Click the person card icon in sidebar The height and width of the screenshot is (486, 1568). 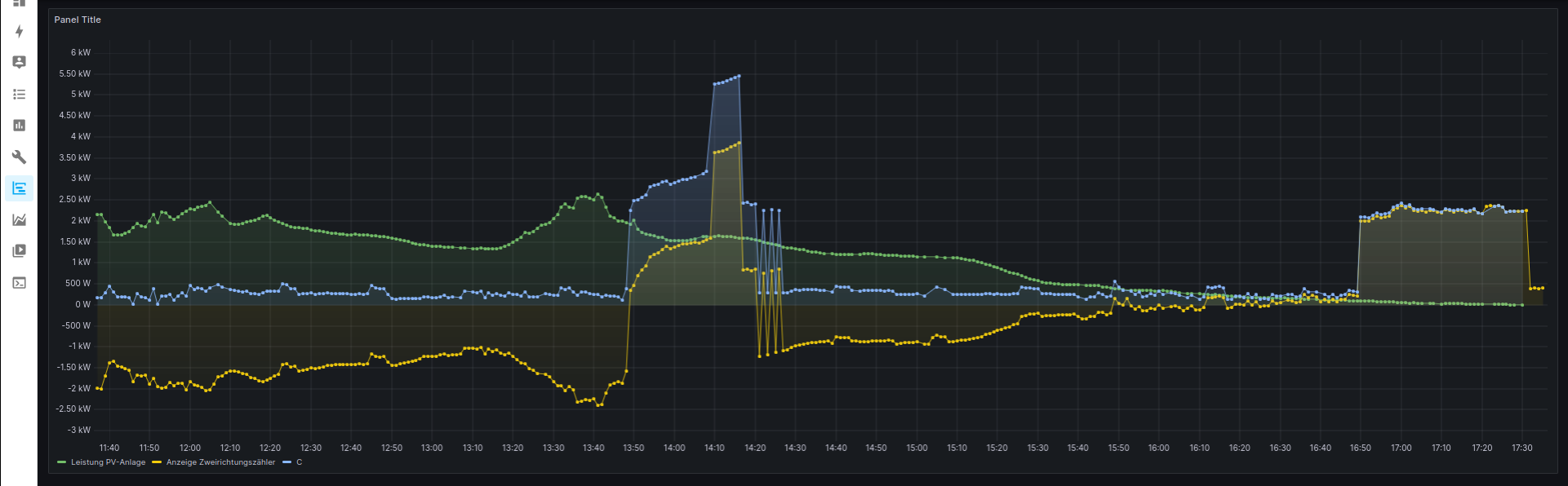tap(19, 63)
